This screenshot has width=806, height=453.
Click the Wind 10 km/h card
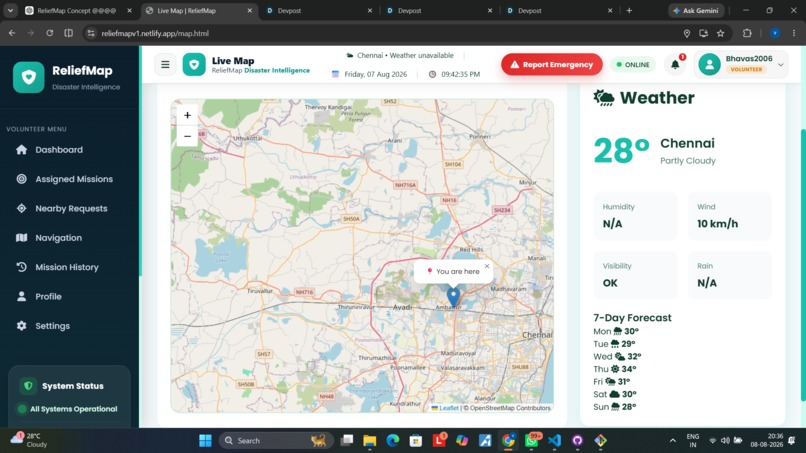(730, 216)
